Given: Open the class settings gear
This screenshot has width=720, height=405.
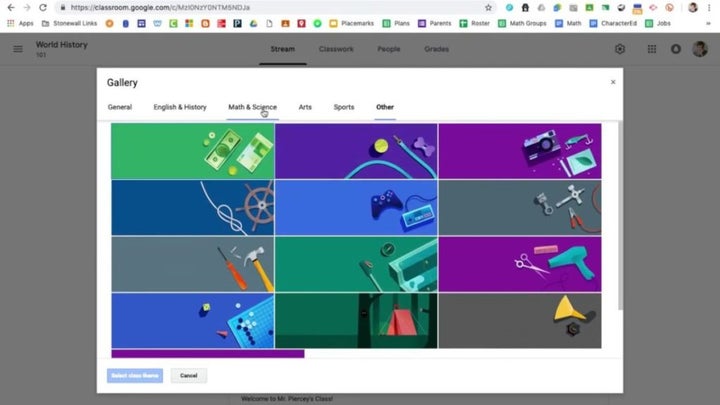Looking at the screenshot, I should pos(620,49).
